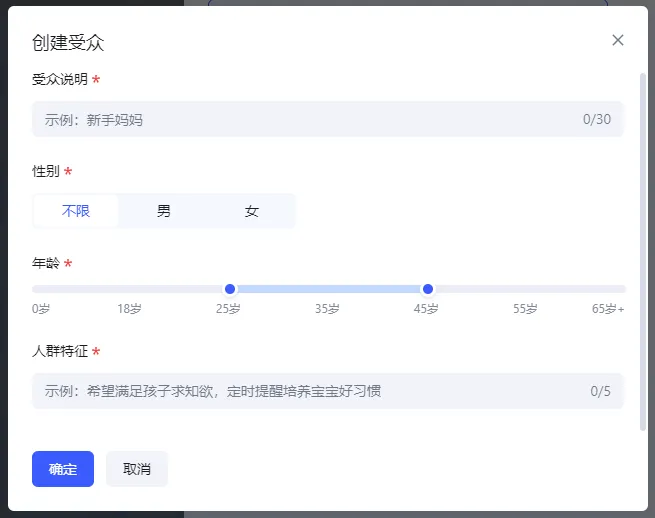This screenshot has height=518, width=655.
Task: Click the right age slider handle at 45岁
Action: click(428, 289)
